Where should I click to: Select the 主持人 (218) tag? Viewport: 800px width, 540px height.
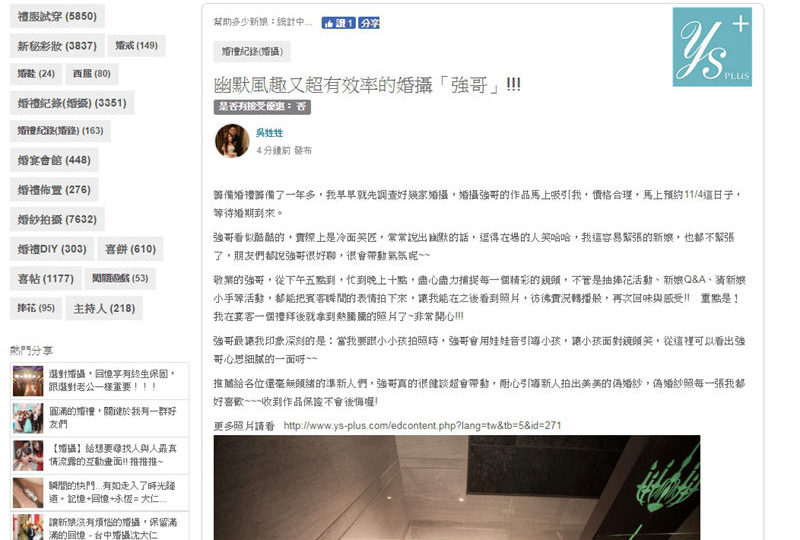104,308
